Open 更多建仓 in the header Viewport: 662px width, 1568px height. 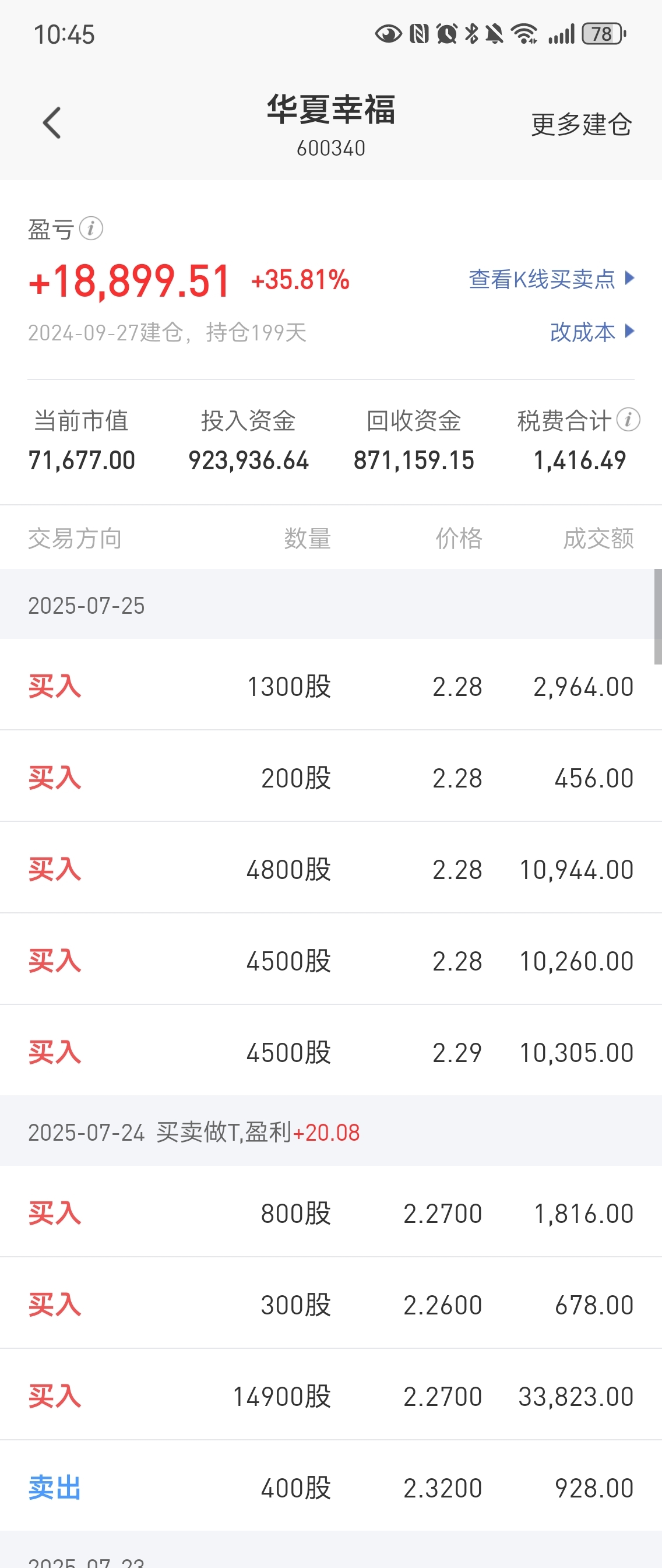[x=581, y=124]
